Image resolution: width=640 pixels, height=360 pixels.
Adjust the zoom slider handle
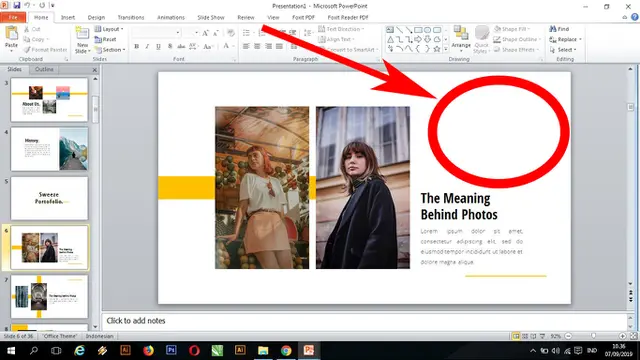pos(593,336)
